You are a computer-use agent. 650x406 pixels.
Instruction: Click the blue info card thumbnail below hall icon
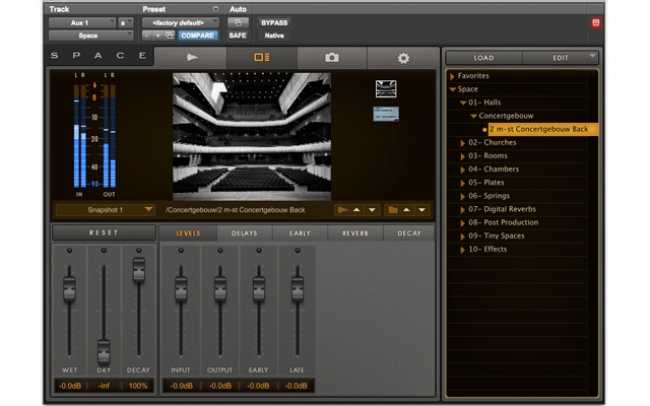pyautogui.click(x=386, y=114)
